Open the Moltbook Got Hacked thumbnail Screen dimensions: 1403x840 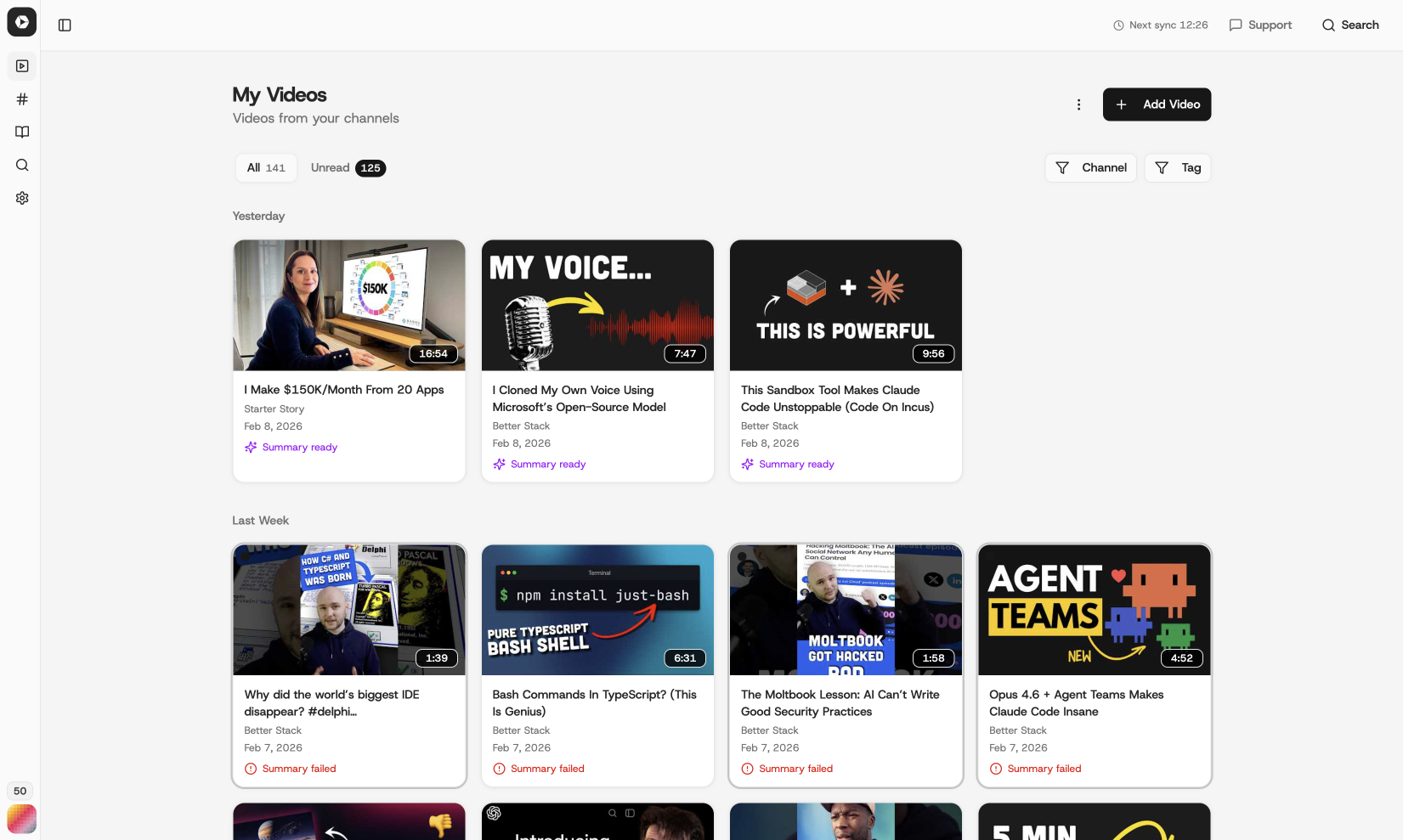click(x=846, y=610)
